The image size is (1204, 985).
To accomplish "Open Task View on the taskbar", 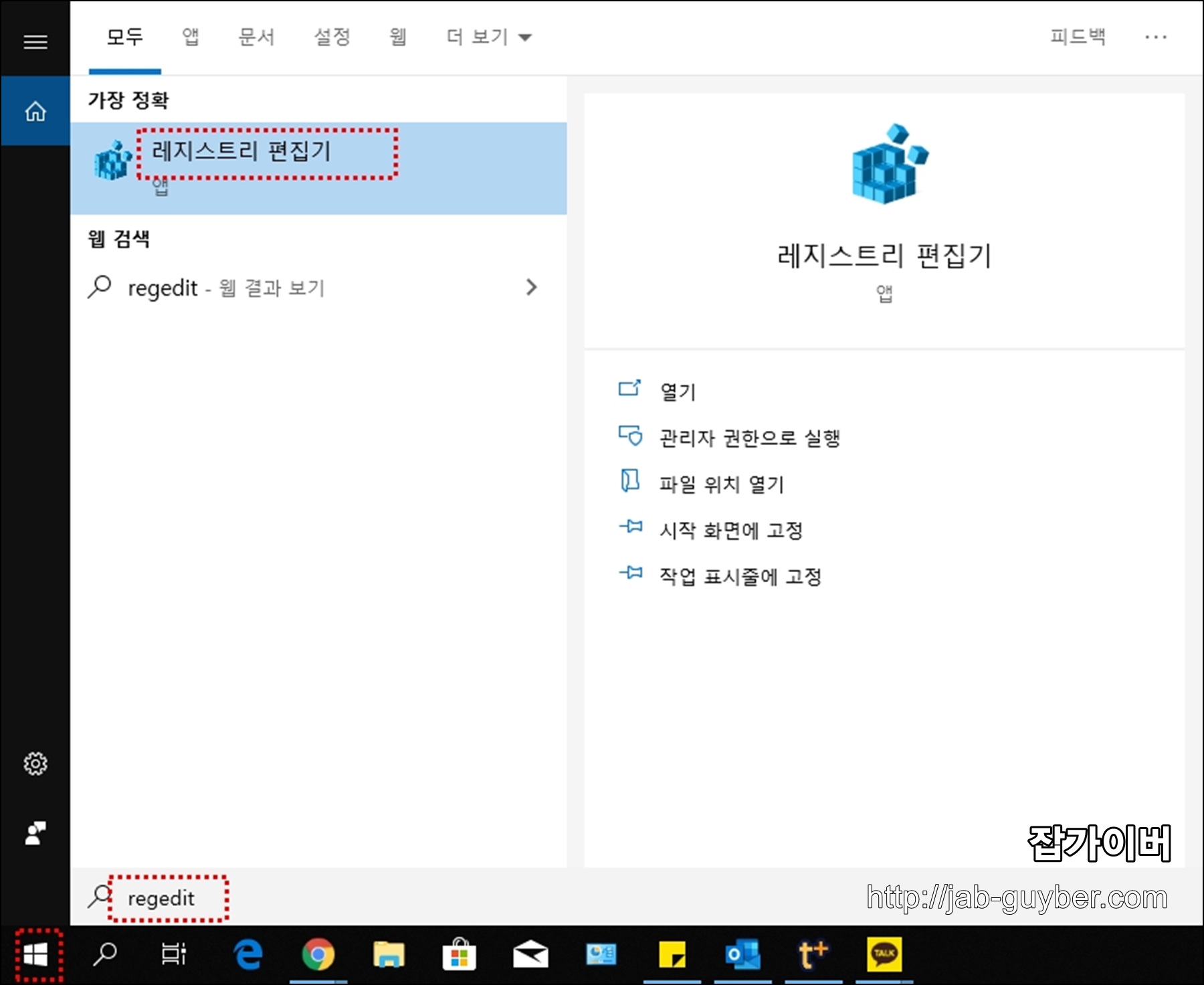I will [x=173, y=956].
